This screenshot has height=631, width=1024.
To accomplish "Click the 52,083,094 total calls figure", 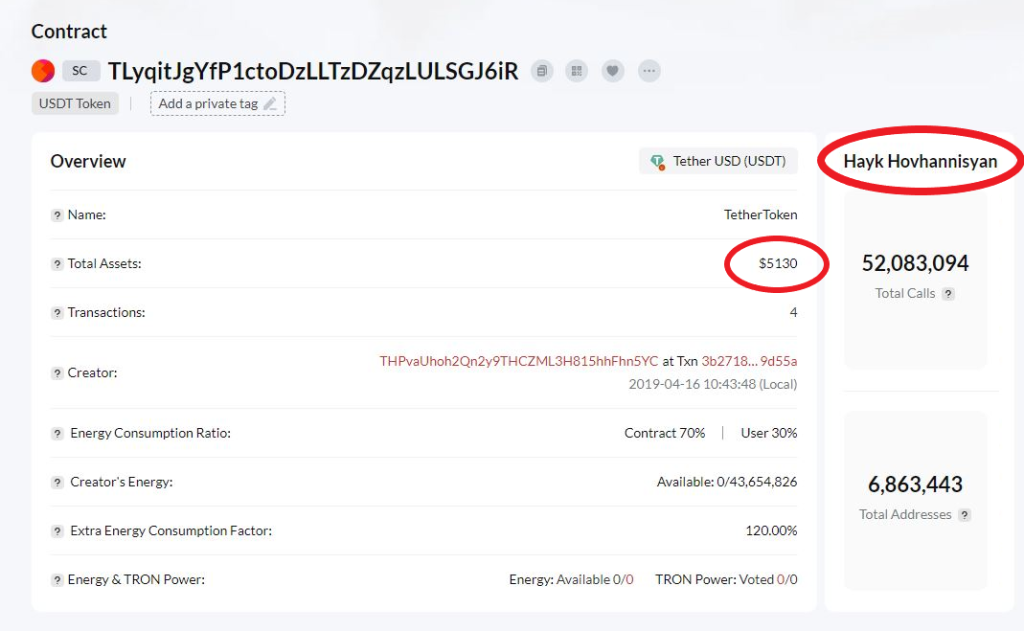I will (915, 263).
